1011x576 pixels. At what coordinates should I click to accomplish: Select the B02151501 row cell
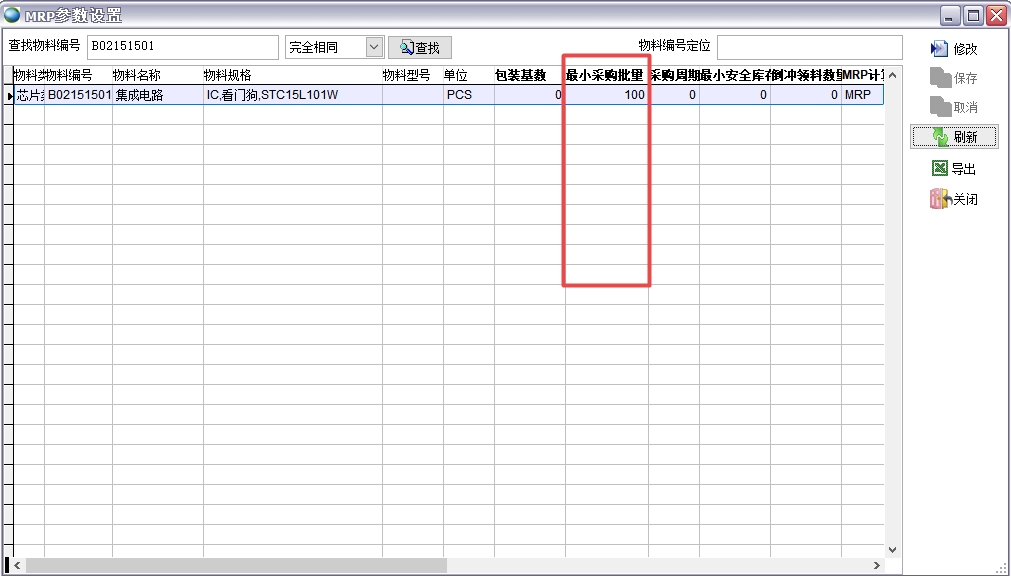click(79, 95)
